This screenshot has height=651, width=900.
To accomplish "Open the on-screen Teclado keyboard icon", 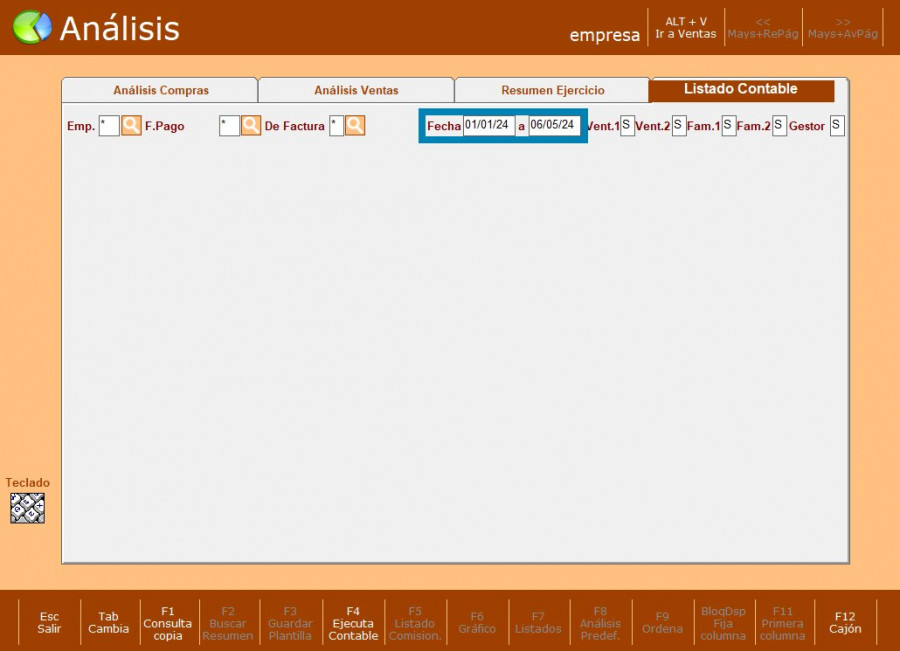I will point(28,508).
